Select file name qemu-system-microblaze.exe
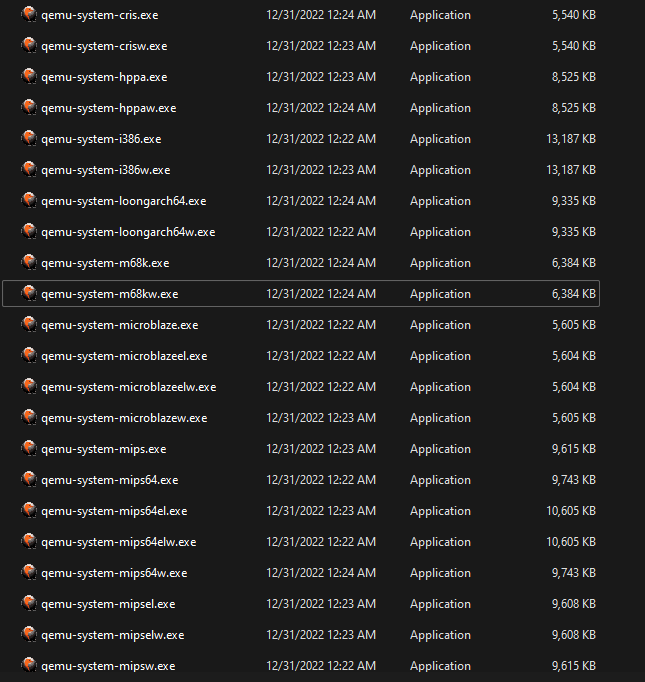 point(120,325)
